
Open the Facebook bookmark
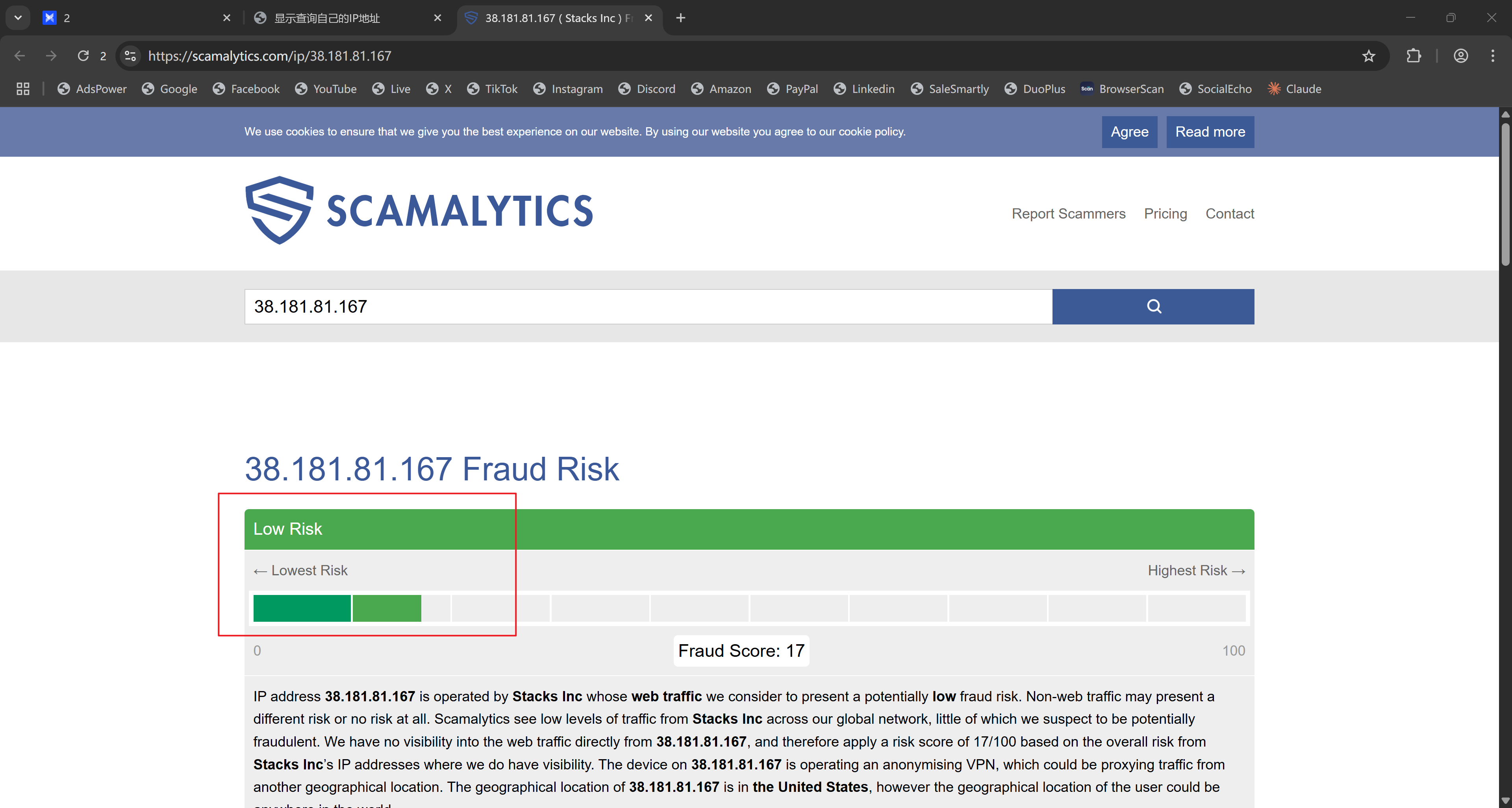[x=246, y=89]
